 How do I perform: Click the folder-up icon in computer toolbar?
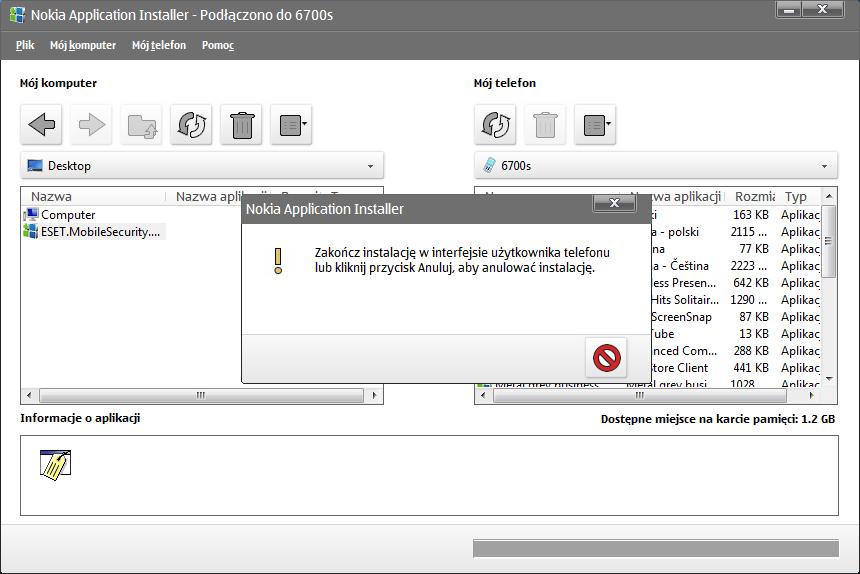(142, 124)
